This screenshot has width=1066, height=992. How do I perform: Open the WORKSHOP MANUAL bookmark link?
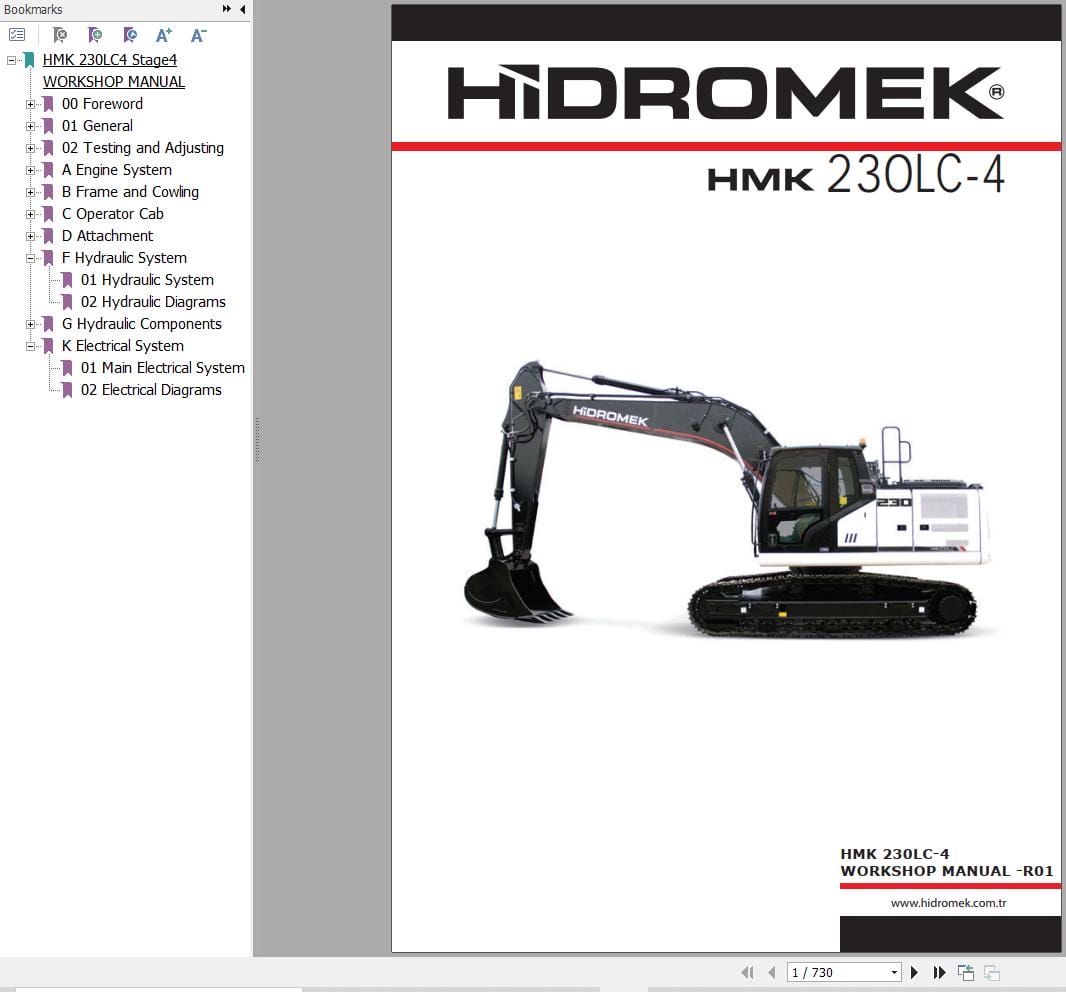coord(114,81)
